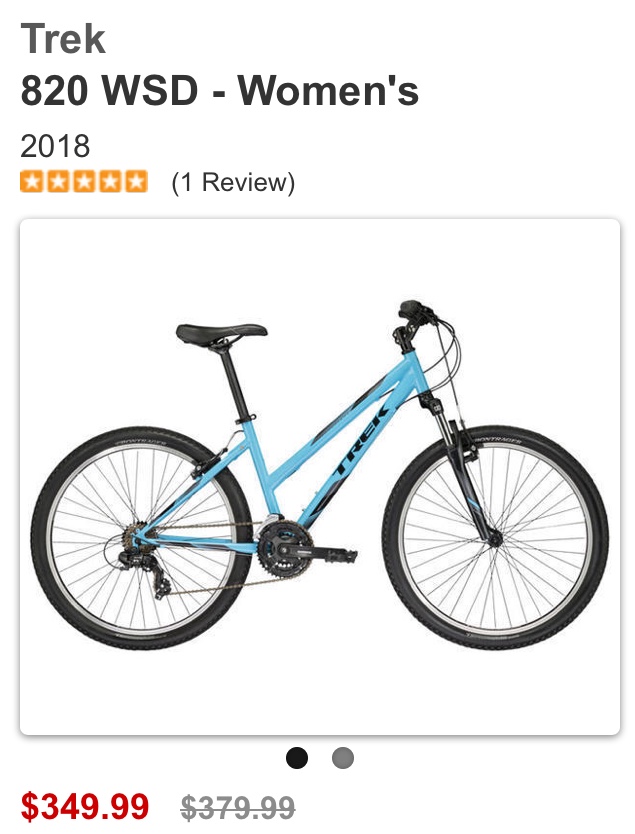Click the bike's rear wheel in photo
The image size is (635, 834).
141,538
